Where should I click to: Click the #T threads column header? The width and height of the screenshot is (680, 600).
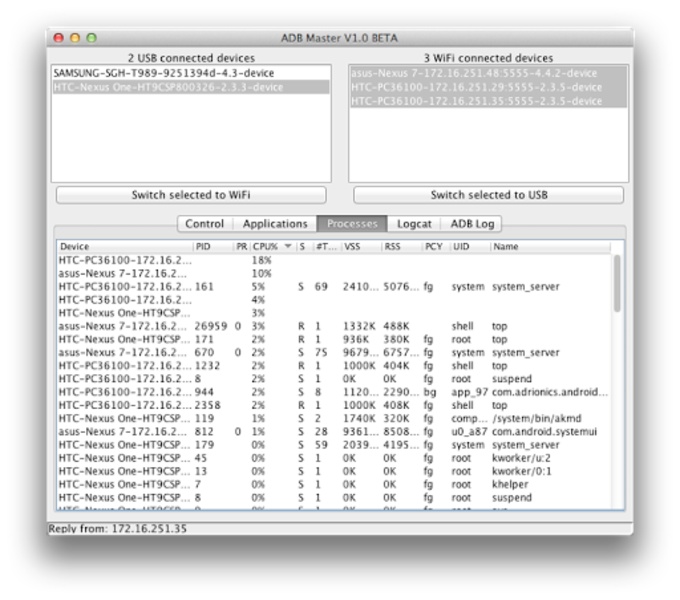click(327, 247)
